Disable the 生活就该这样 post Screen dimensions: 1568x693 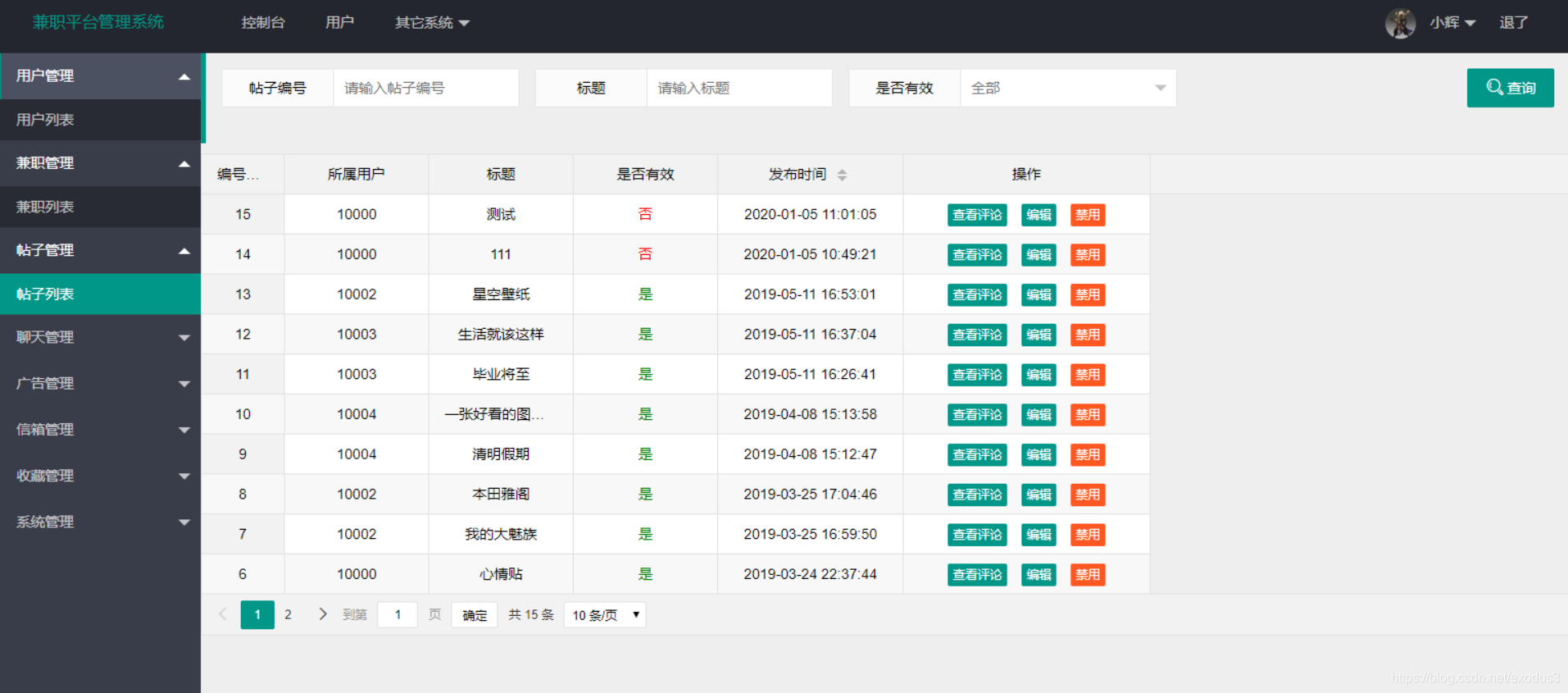[1088, 335]
